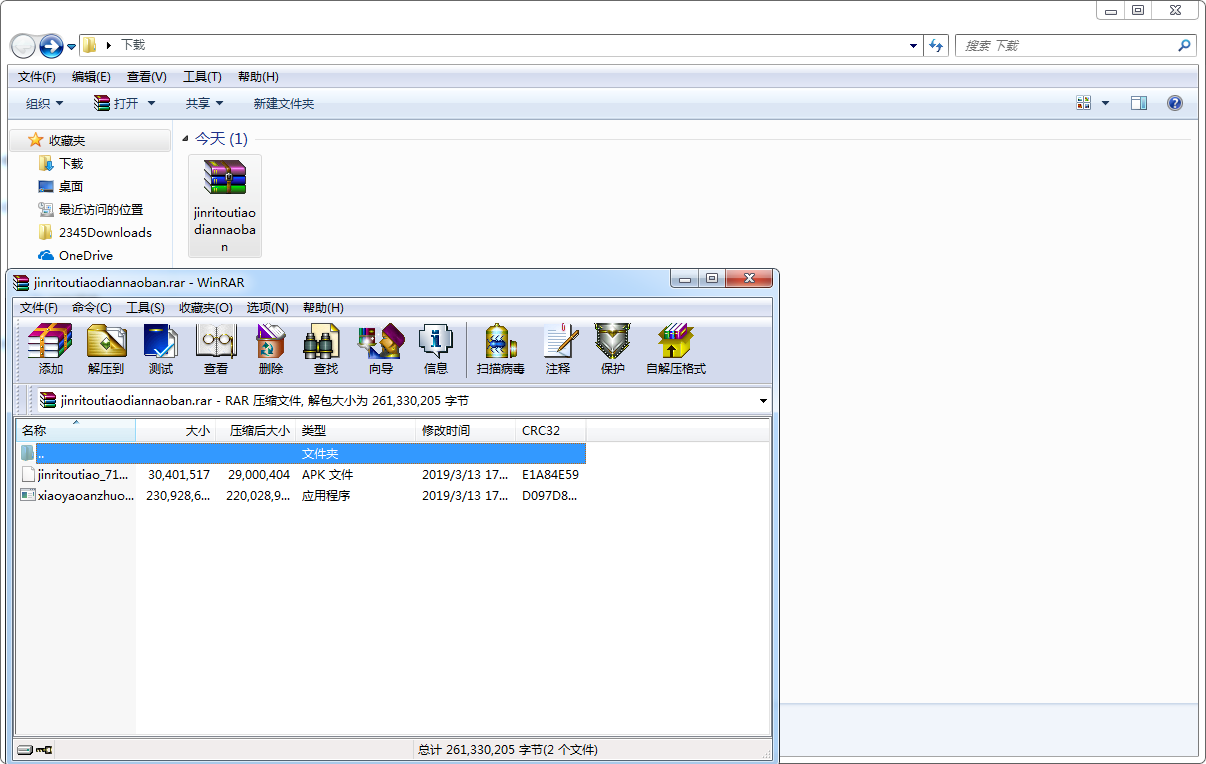The image size is (1206, 764).
Task: Open 最近访问的位置 in sidebar
Action: [91, 210]
